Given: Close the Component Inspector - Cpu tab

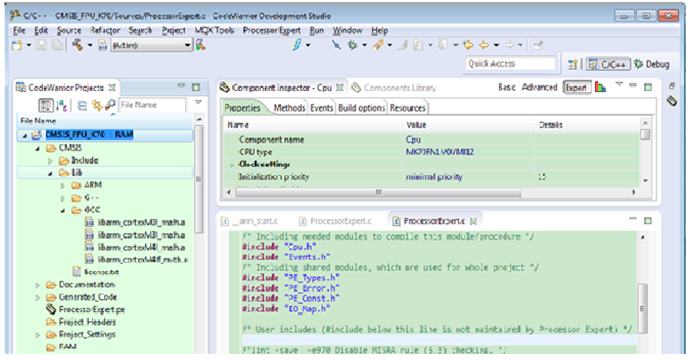Looking at the screenshot, I should [339, 87].
